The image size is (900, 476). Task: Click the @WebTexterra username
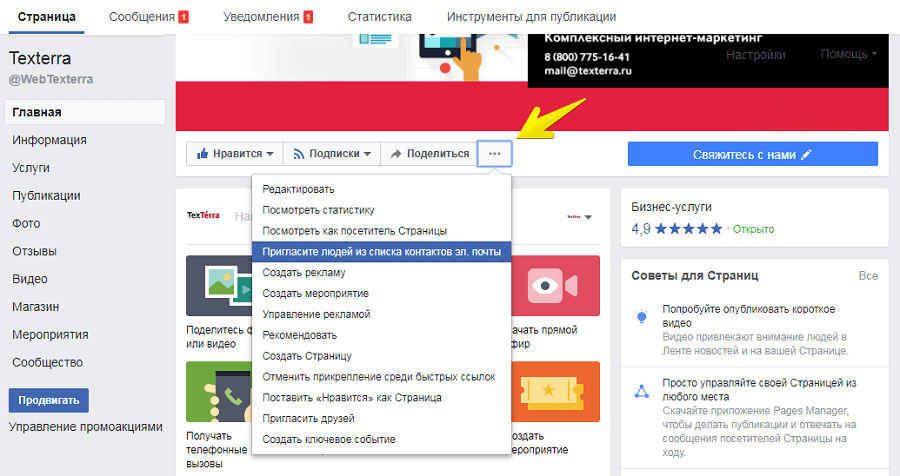coord(51,79)
